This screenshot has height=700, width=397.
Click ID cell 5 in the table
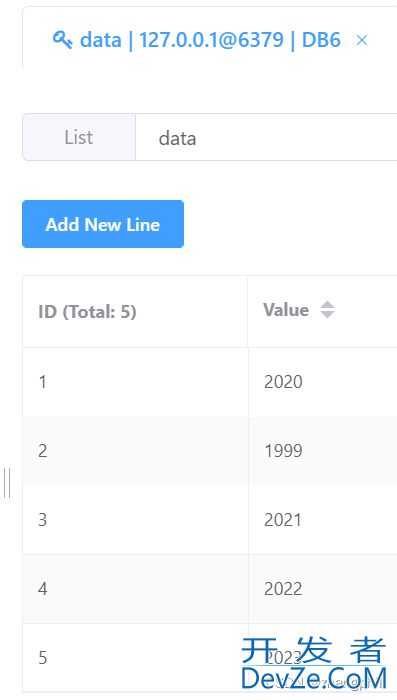135,658
